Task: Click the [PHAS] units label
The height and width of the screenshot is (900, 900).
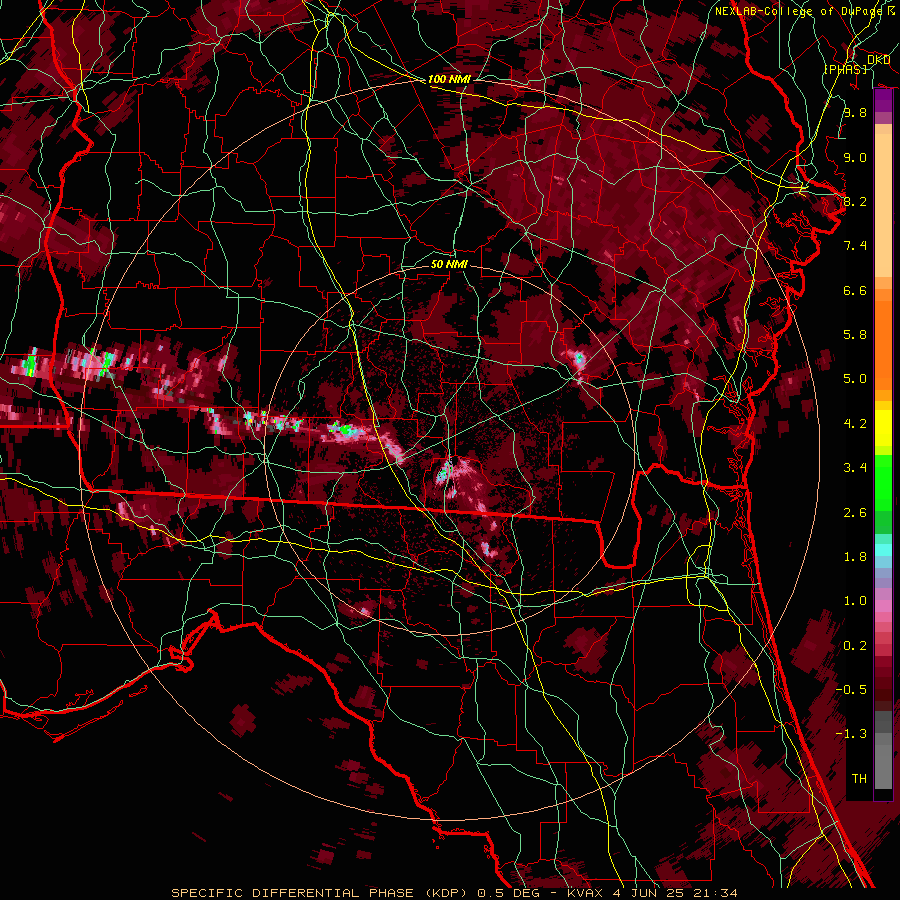Action: click(x=845, y=69)
